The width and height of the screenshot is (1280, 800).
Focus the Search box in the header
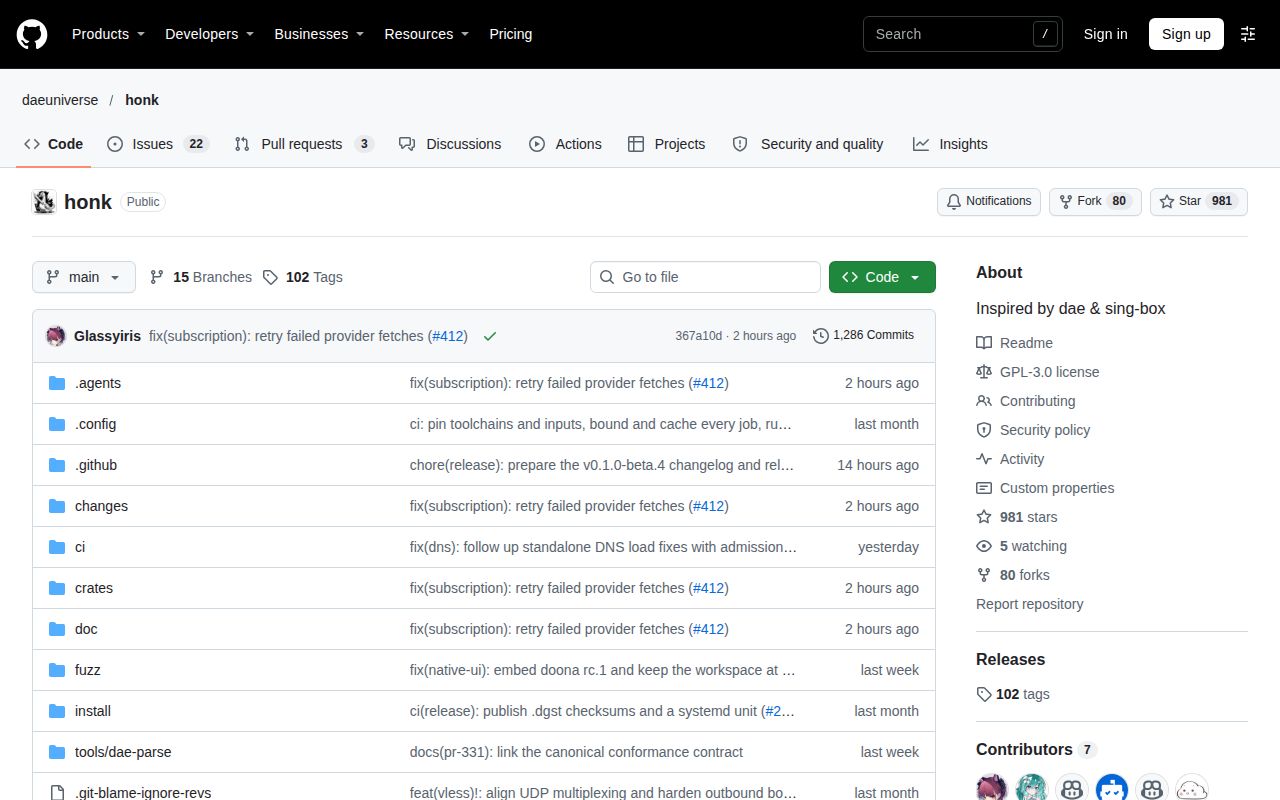[x=962, y=34]
